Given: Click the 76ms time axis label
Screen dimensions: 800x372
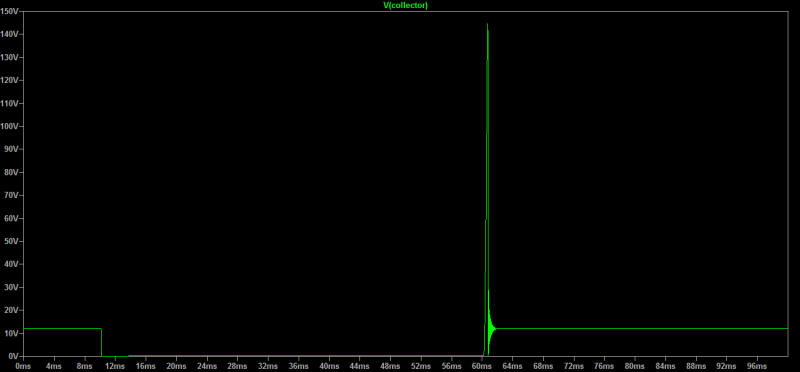Looking at the screenshot, I should click(605, 366).
